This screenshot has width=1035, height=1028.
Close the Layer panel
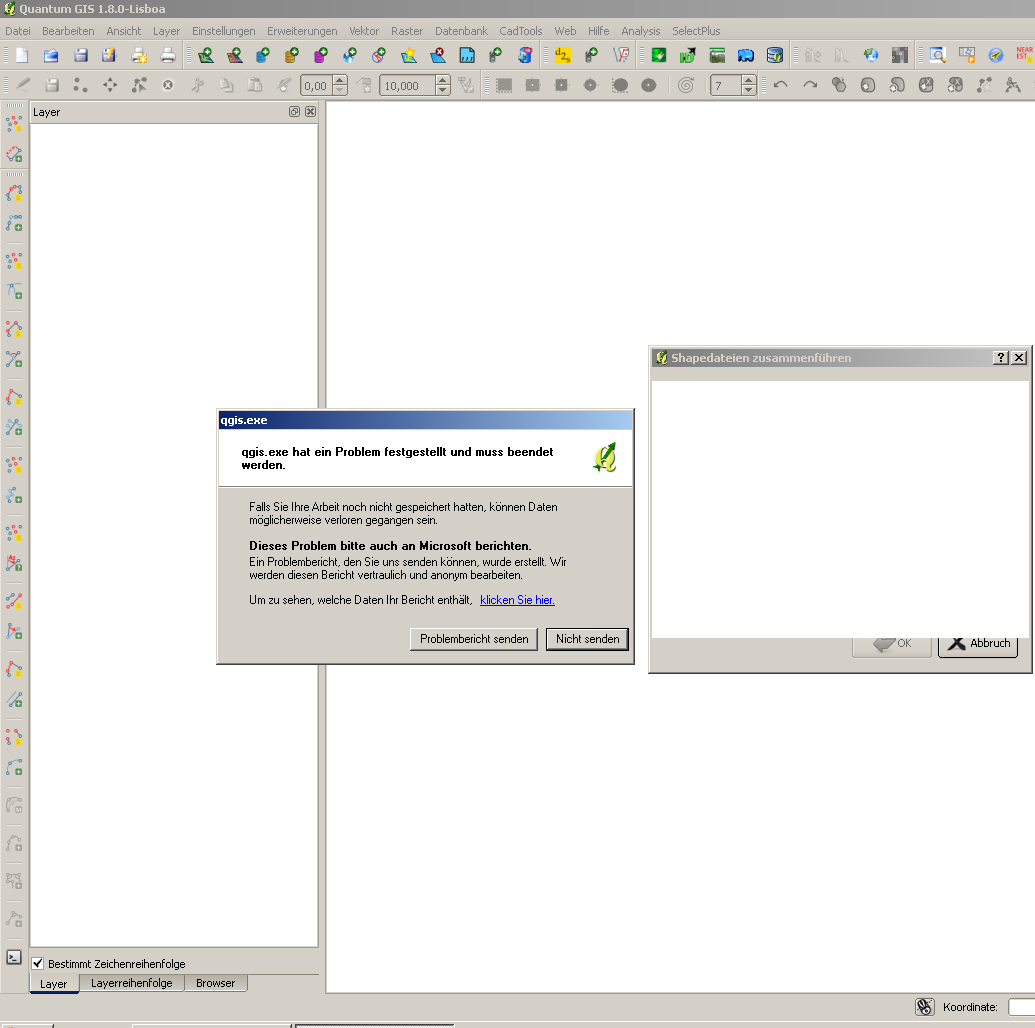[x=310, y=112]
